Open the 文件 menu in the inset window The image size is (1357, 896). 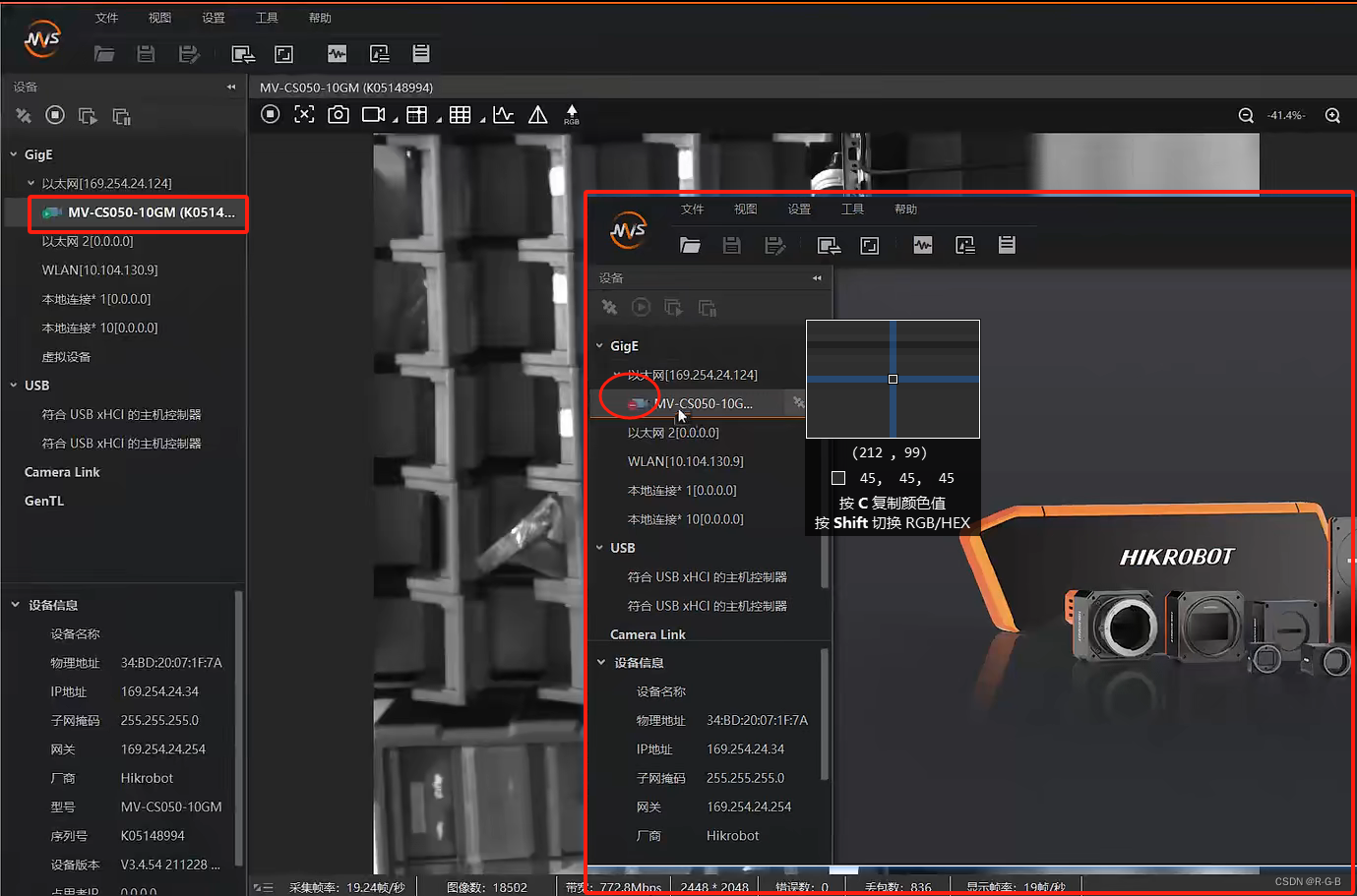[x=693, y=209]
